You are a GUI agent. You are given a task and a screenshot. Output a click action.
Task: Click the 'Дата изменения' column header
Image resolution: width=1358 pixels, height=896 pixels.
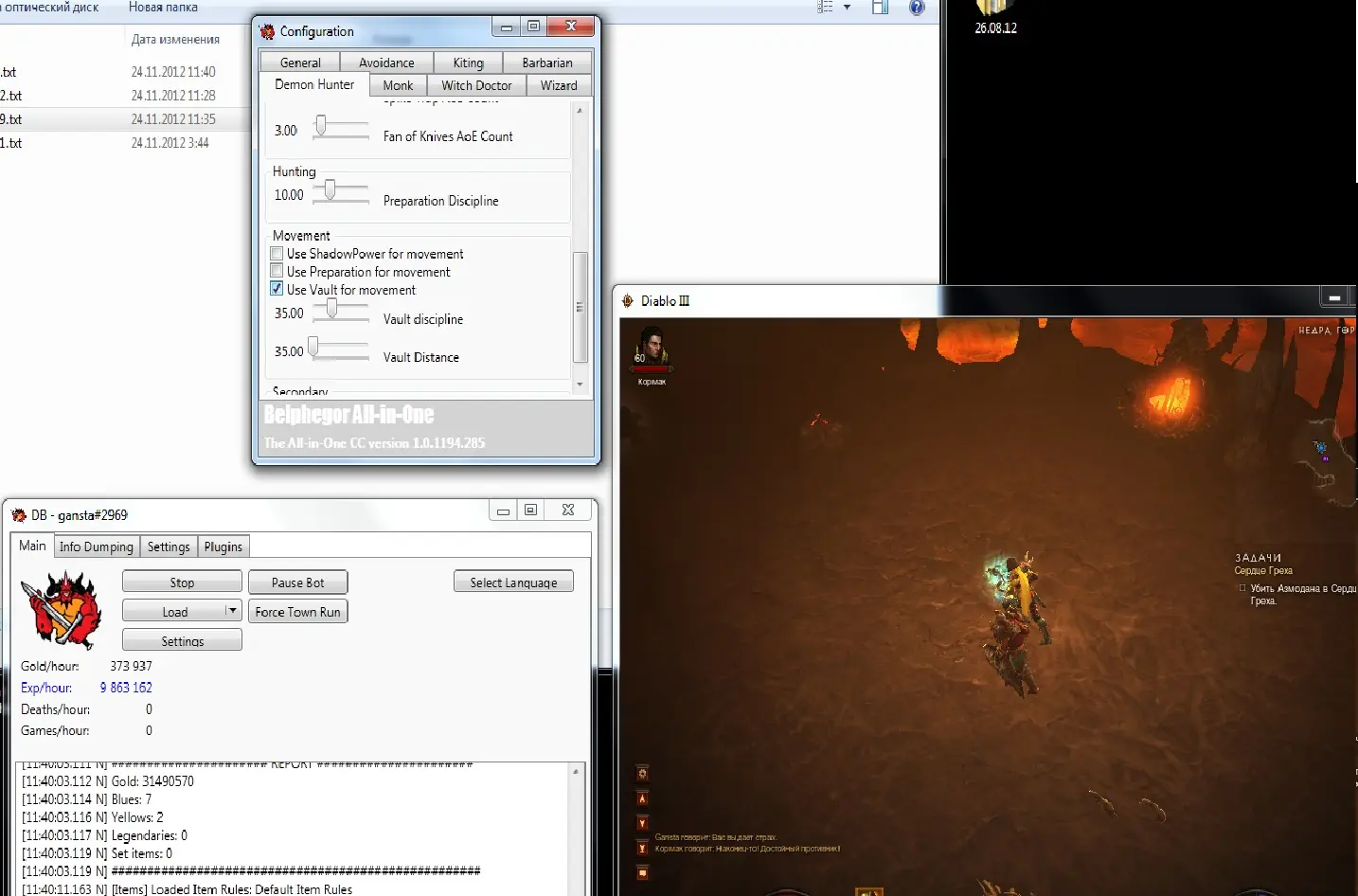175,40
